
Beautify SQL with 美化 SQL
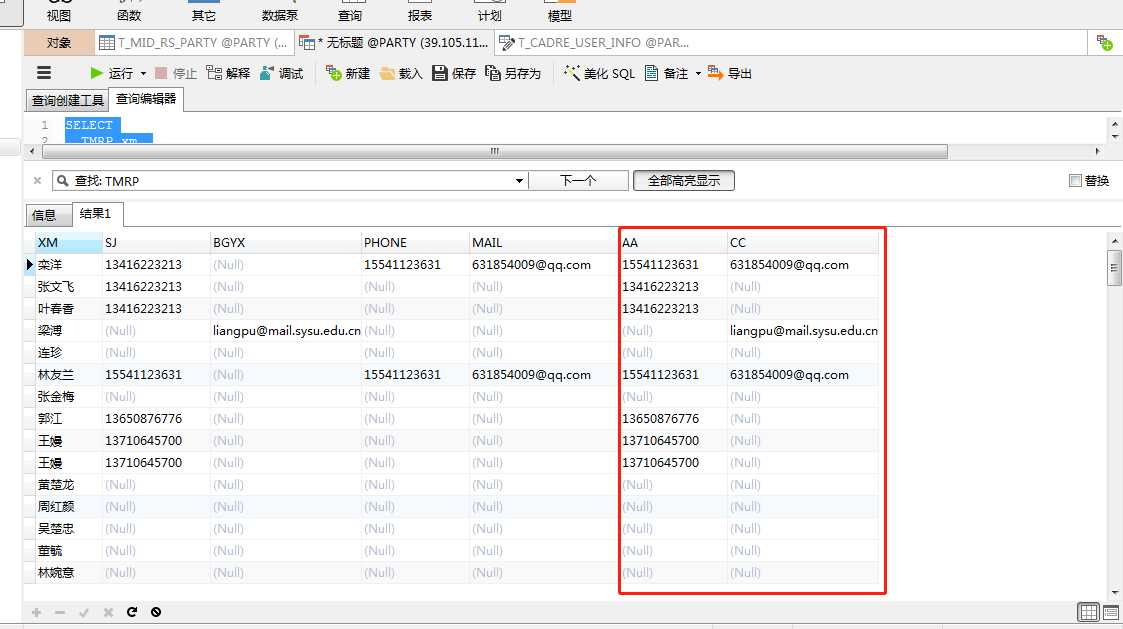[599, 73]
